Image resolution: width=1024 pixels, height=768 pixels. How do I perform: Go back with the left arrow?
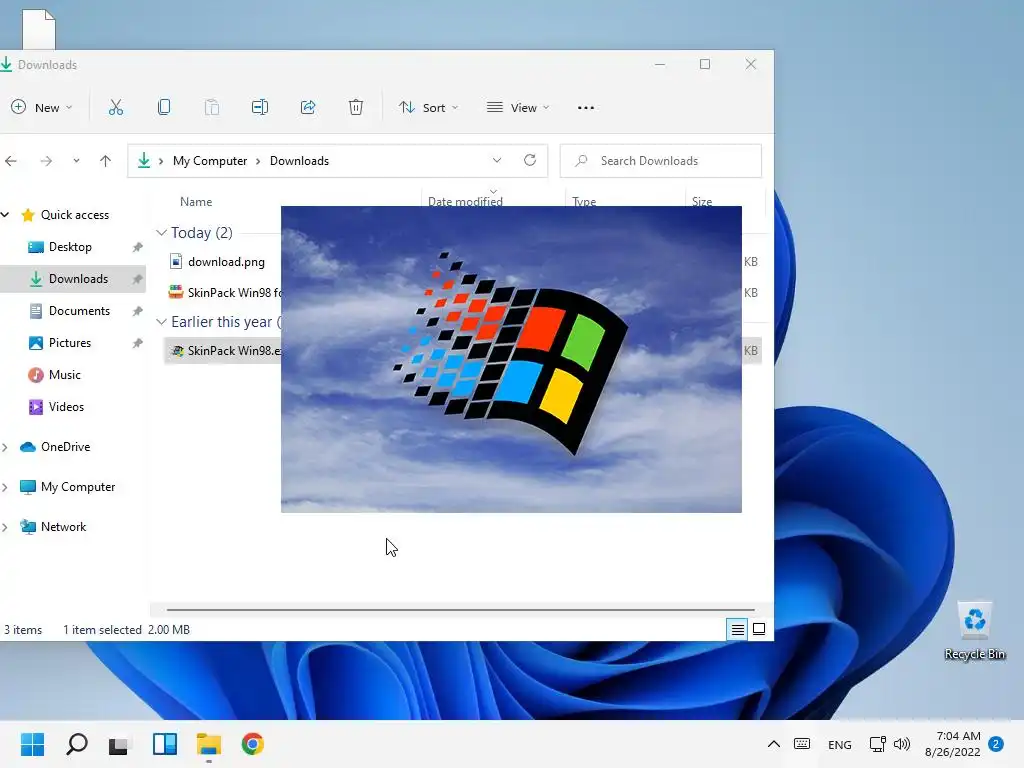point(11,161)
